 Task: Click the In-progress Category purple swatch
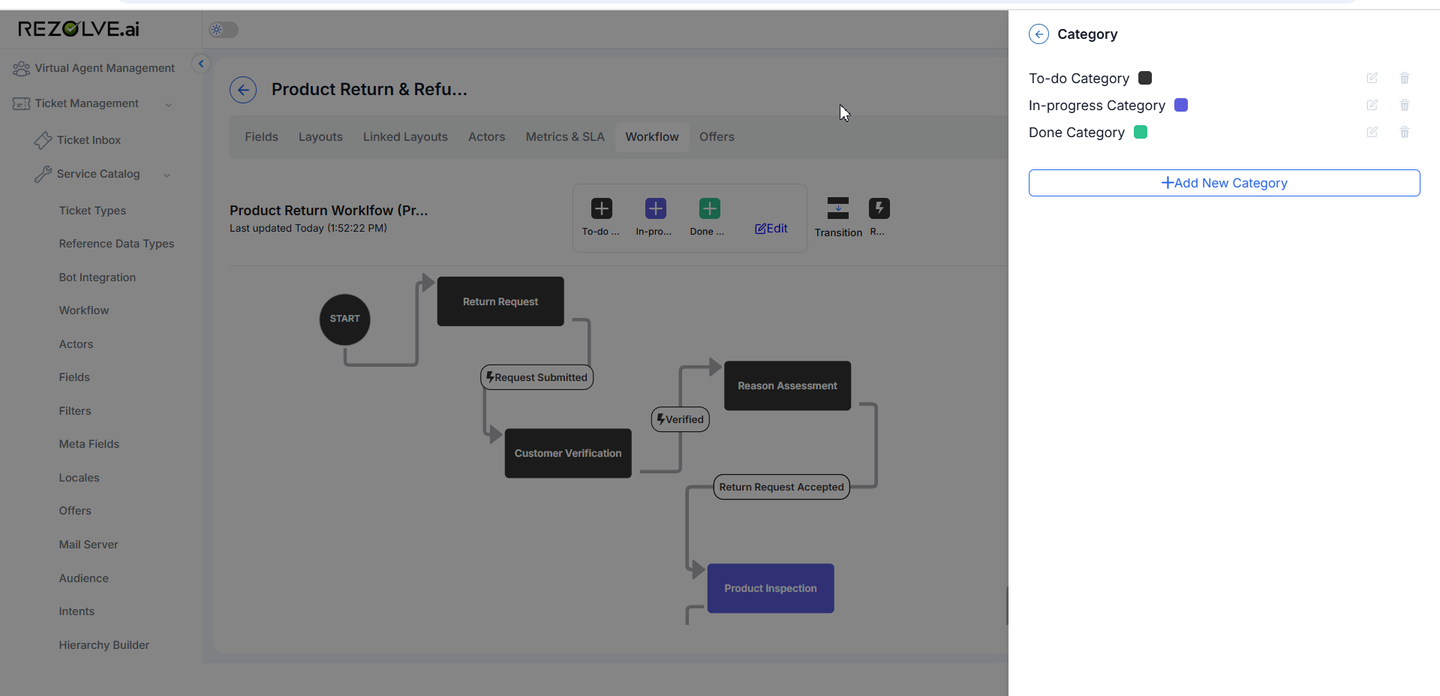1181,105
